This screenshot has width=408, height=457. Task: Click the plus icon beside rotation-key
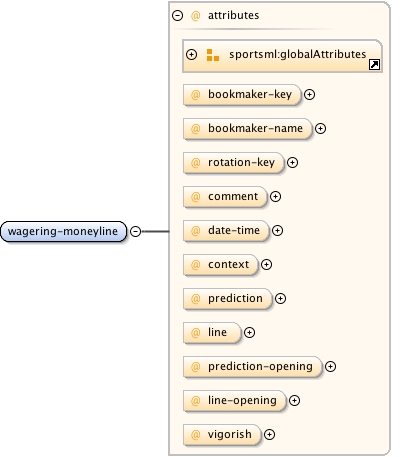292,163
